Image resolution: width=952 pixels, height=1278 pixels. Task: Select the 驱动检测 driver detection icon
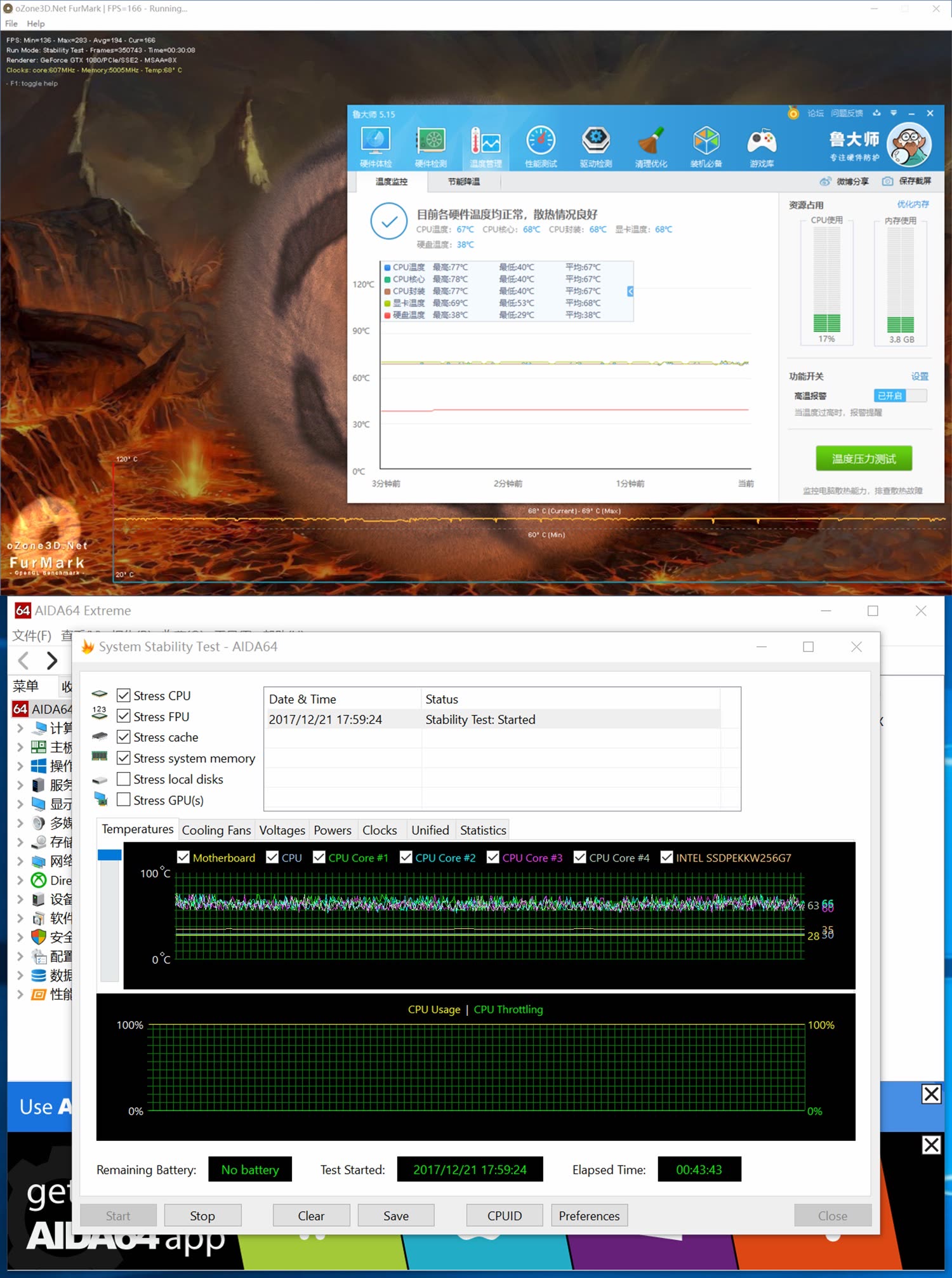[595, 146]
